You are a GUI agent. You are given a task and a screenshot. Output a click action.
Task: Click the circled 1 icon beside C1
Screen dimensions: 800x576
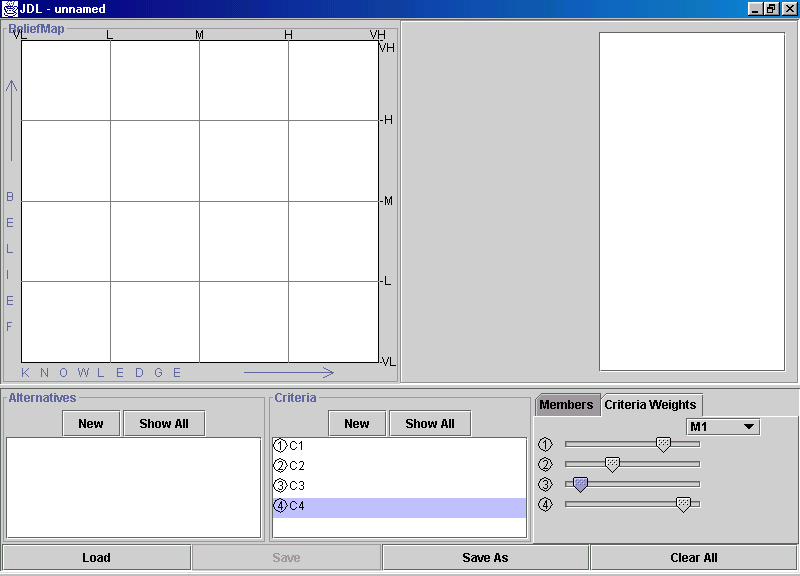[280, 445]
